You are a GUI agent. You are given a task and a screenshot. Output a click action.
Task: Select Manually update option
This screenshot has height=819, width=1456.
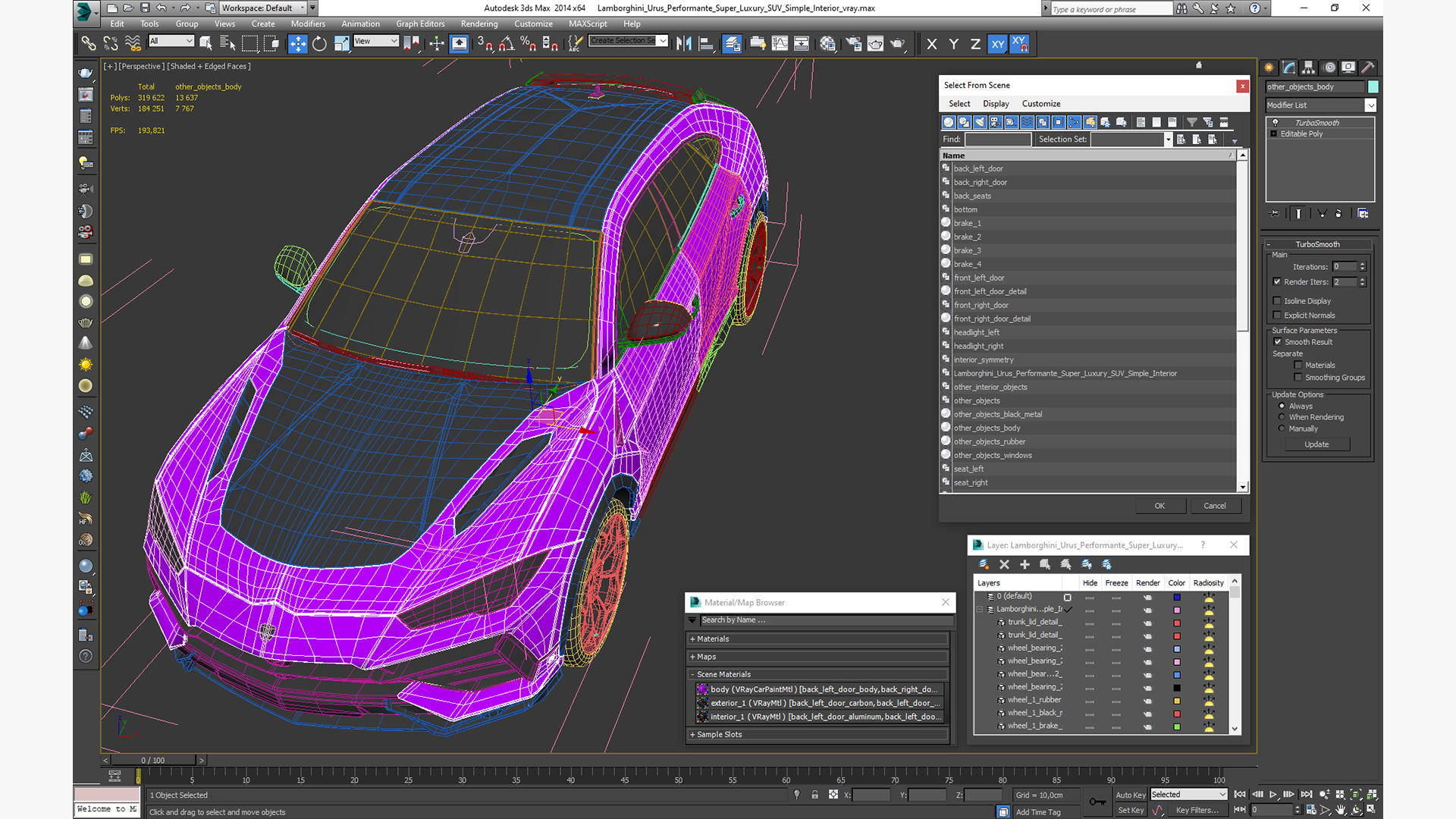[x=1282, y=429]
